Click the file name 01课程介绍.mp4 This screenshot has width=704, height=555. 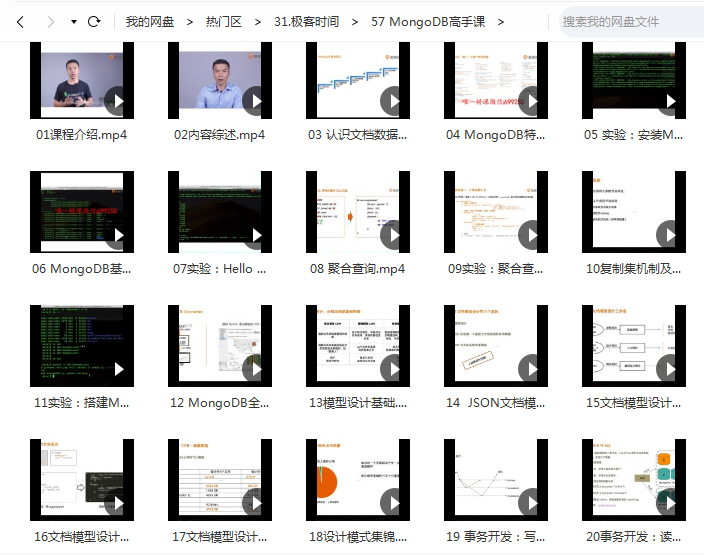(82, 135)
